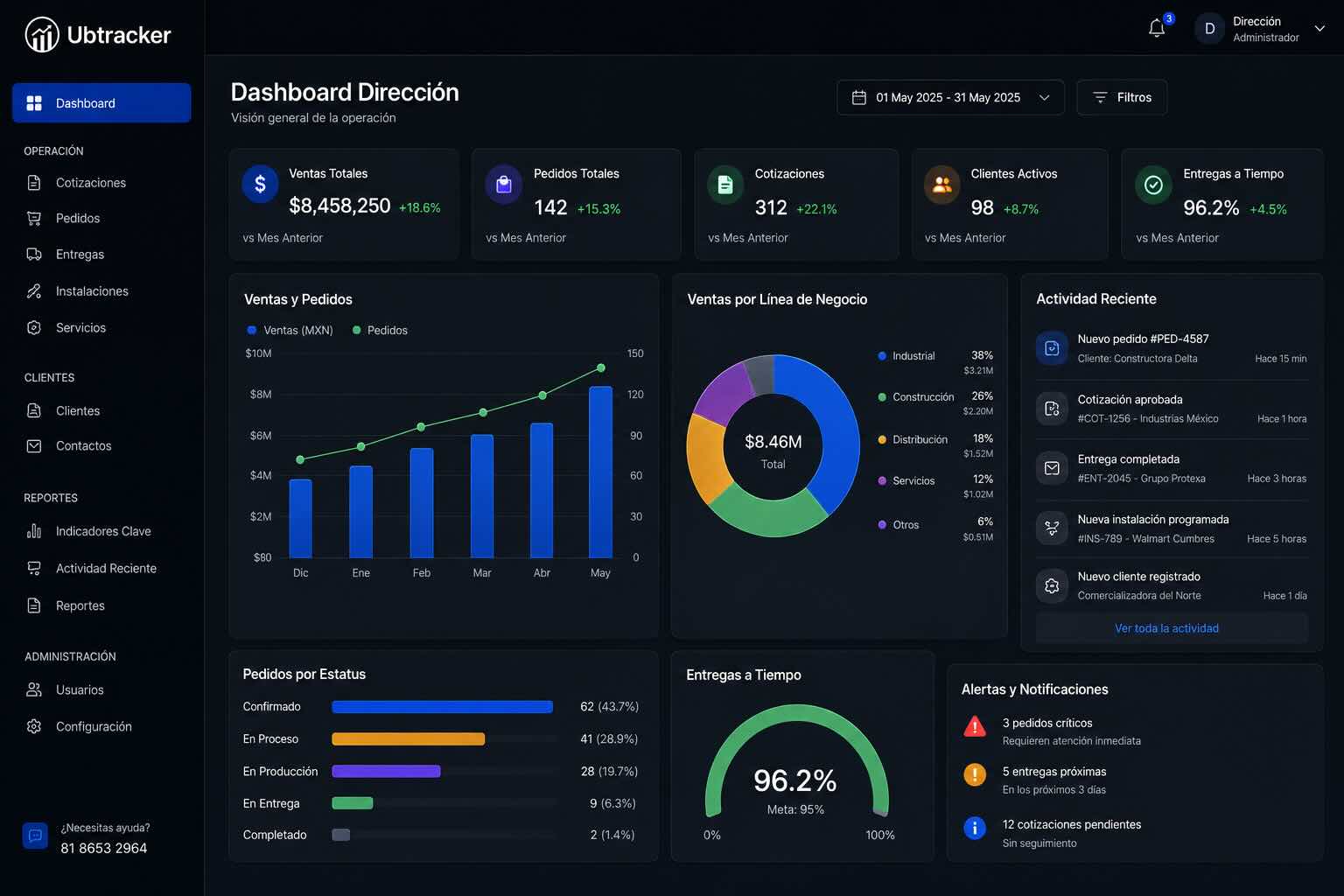
Task: Click the red 3 pedidos críticos alert icon
Action: 975,726
